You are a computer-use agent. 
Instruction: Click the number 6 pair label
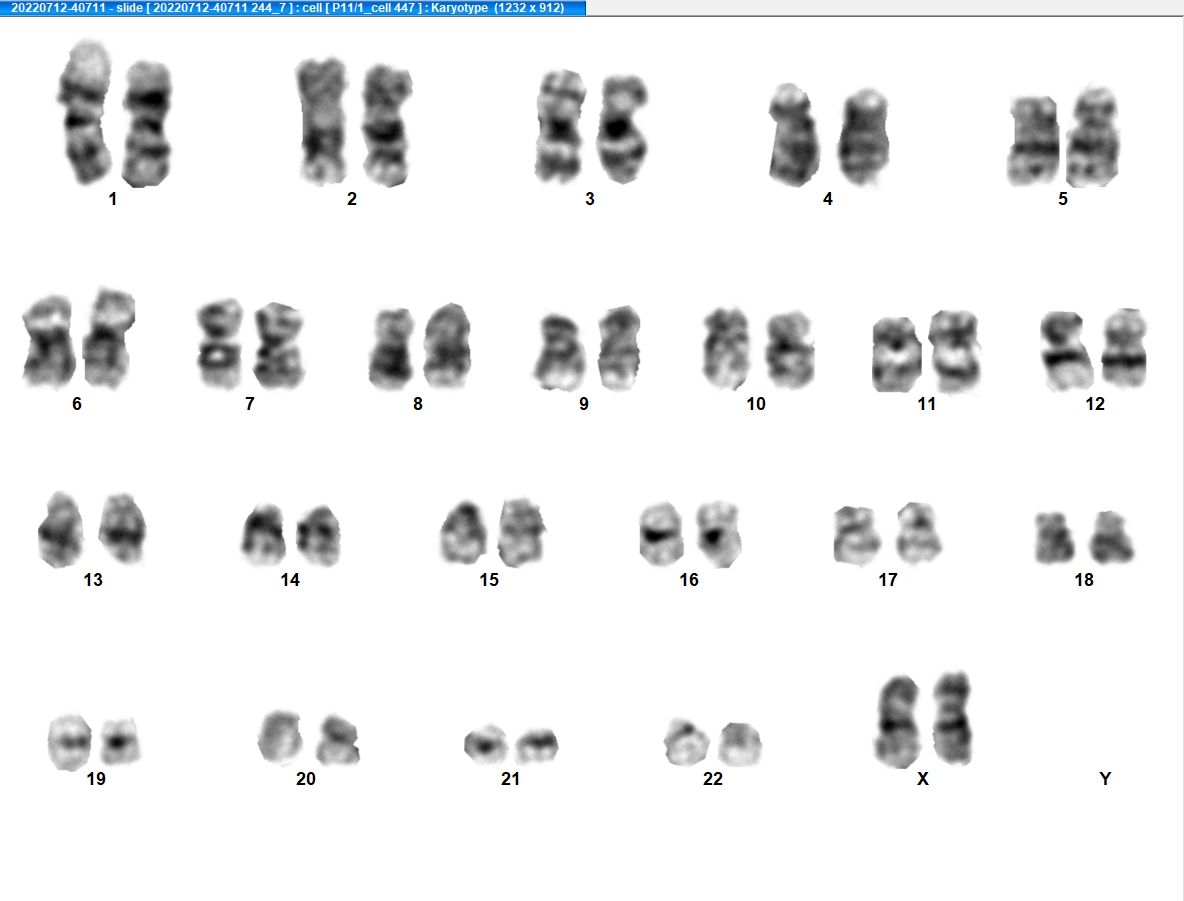coord(76,404)
